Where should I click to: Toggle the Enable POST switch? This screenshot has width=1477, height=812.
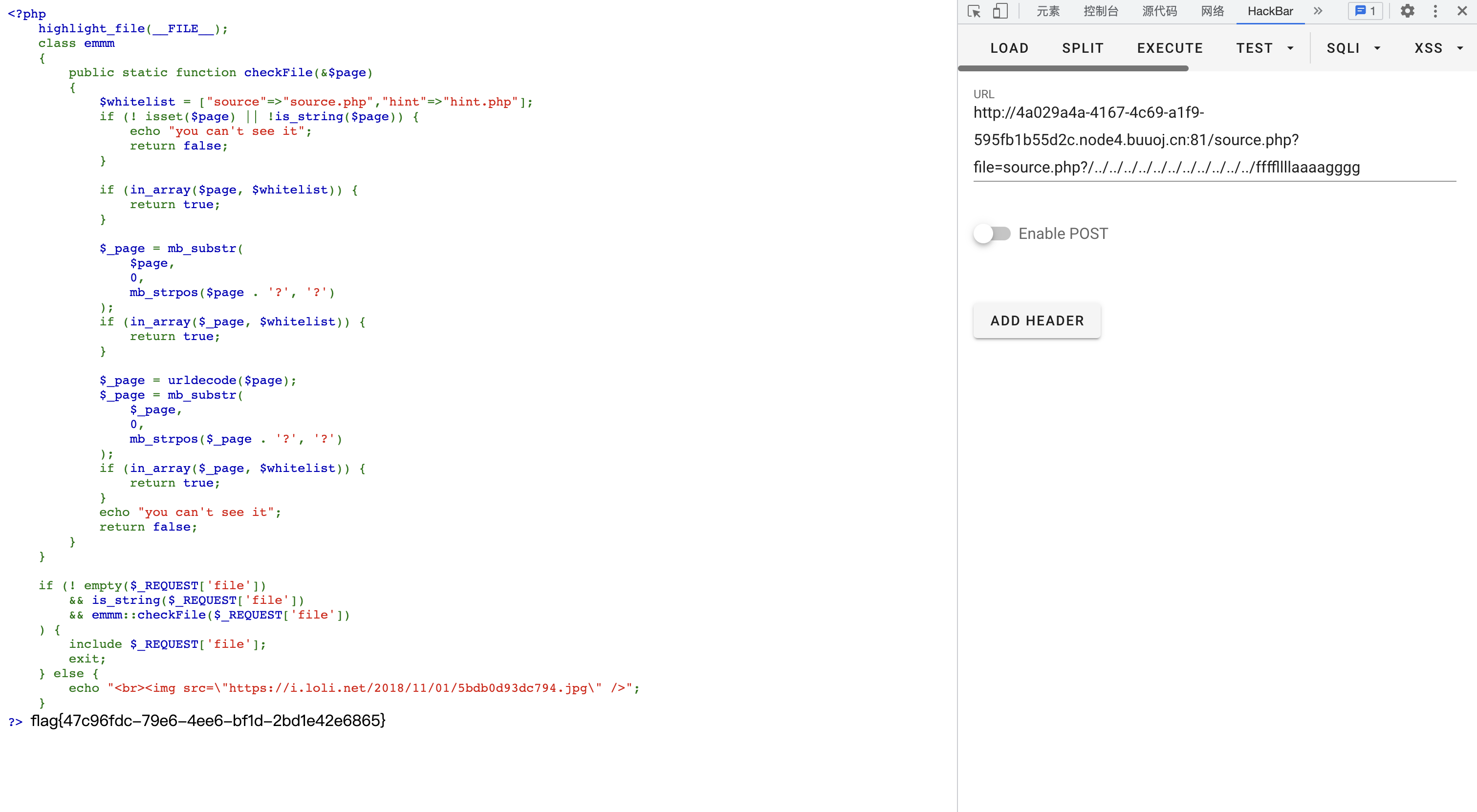click(x=991, y=234)
